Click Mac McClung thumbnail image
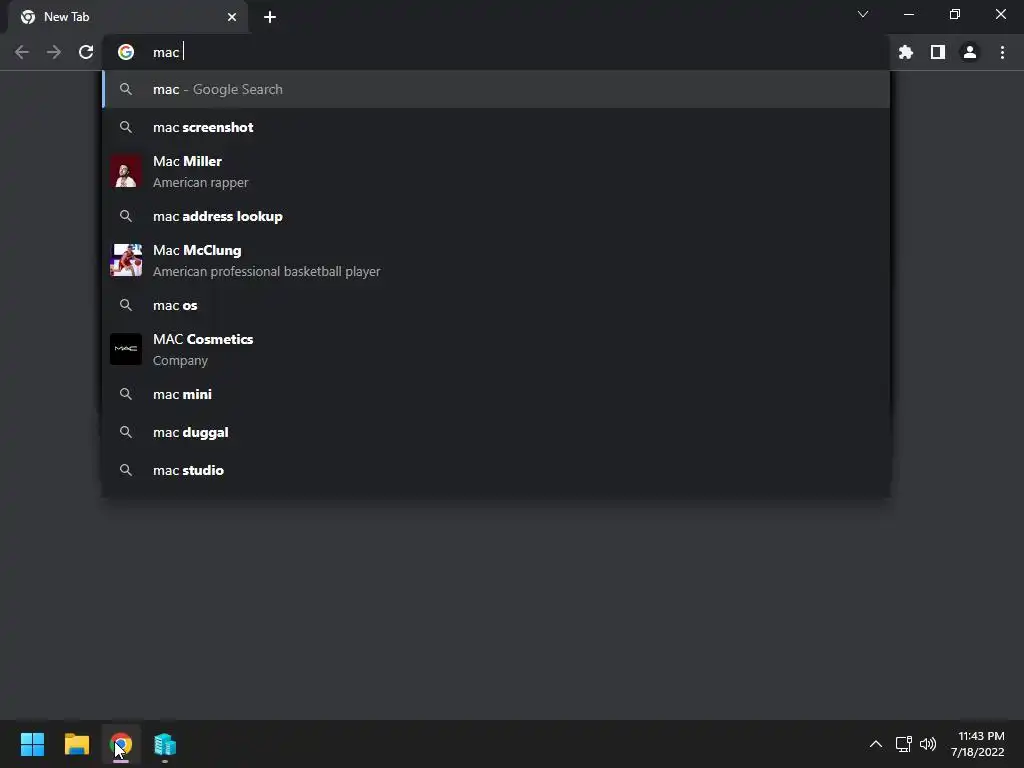Image resolution: width=1024 pixels, height=768 pixels. 126,261
